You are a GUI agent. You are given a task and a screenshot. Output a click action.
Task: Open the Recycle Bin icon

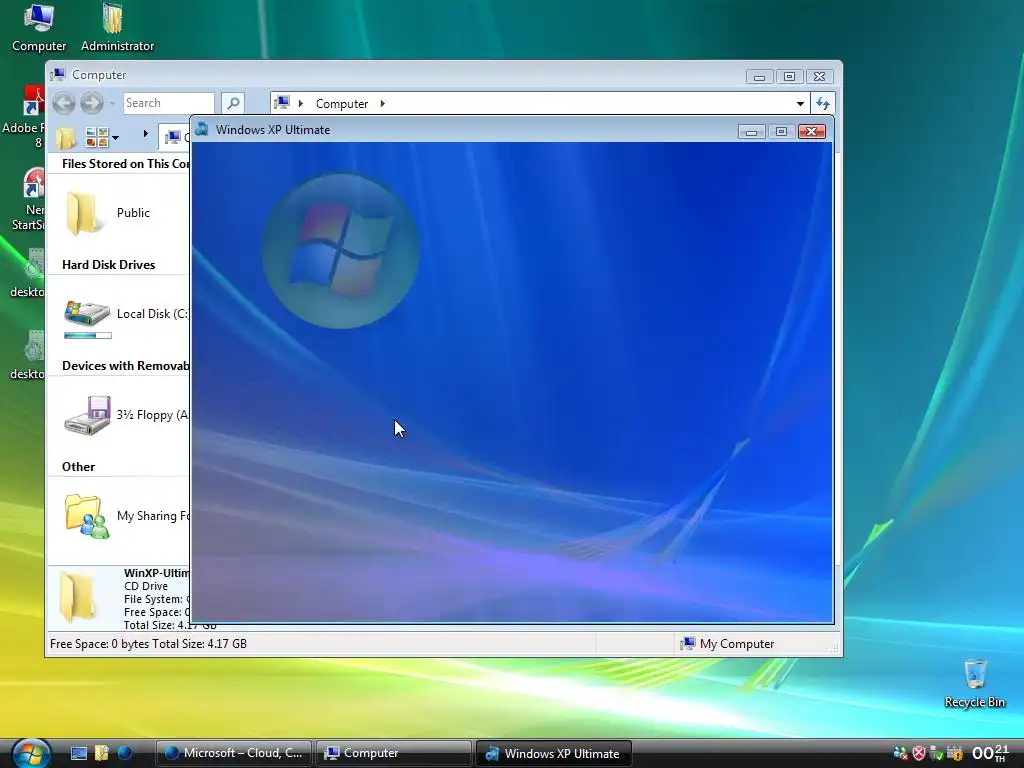click(974, 683)
